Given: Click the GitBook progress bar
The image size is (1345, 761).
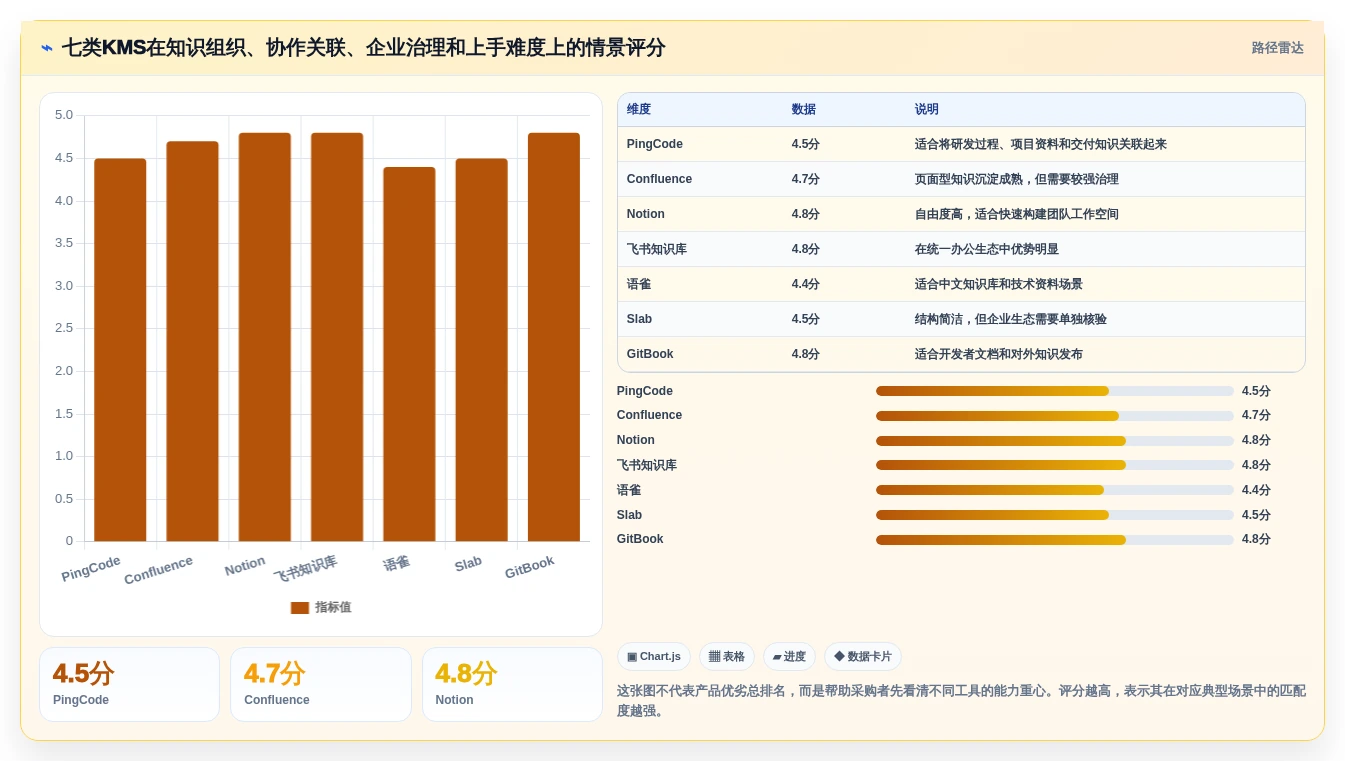Looking at the screenshot, I should (1055, 540).
